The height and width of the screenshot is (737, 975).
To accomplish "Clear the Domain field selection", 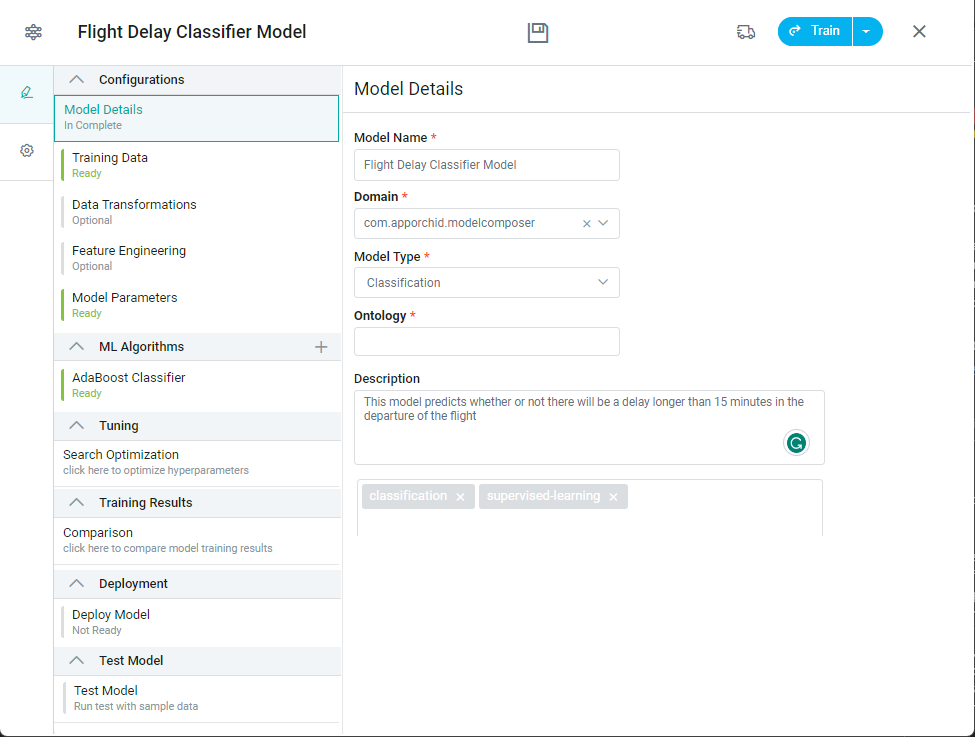I will click(x=587, y=224).
